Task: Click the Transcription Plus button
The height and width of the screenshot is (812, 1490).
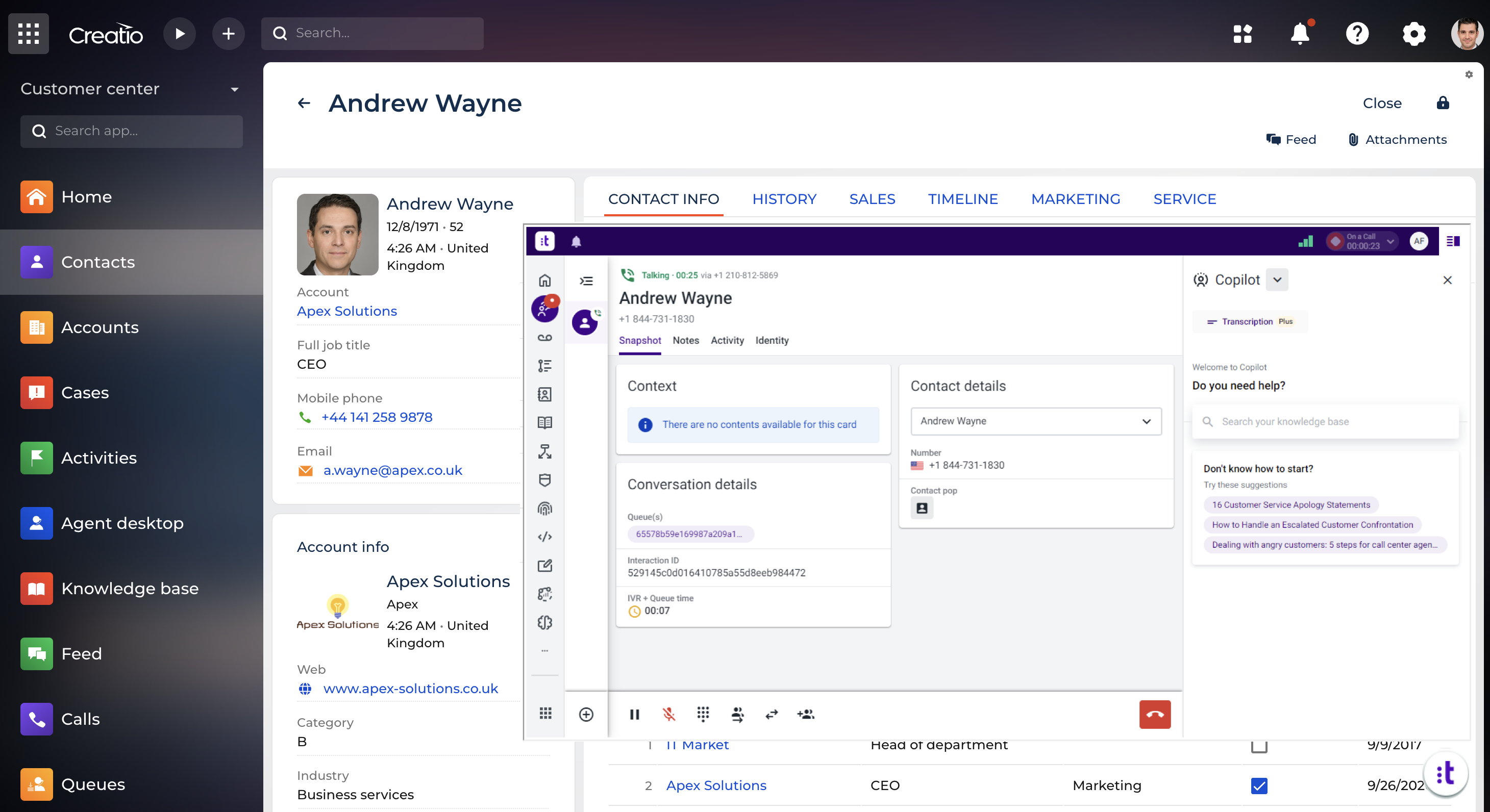Action: (1249, 321)
